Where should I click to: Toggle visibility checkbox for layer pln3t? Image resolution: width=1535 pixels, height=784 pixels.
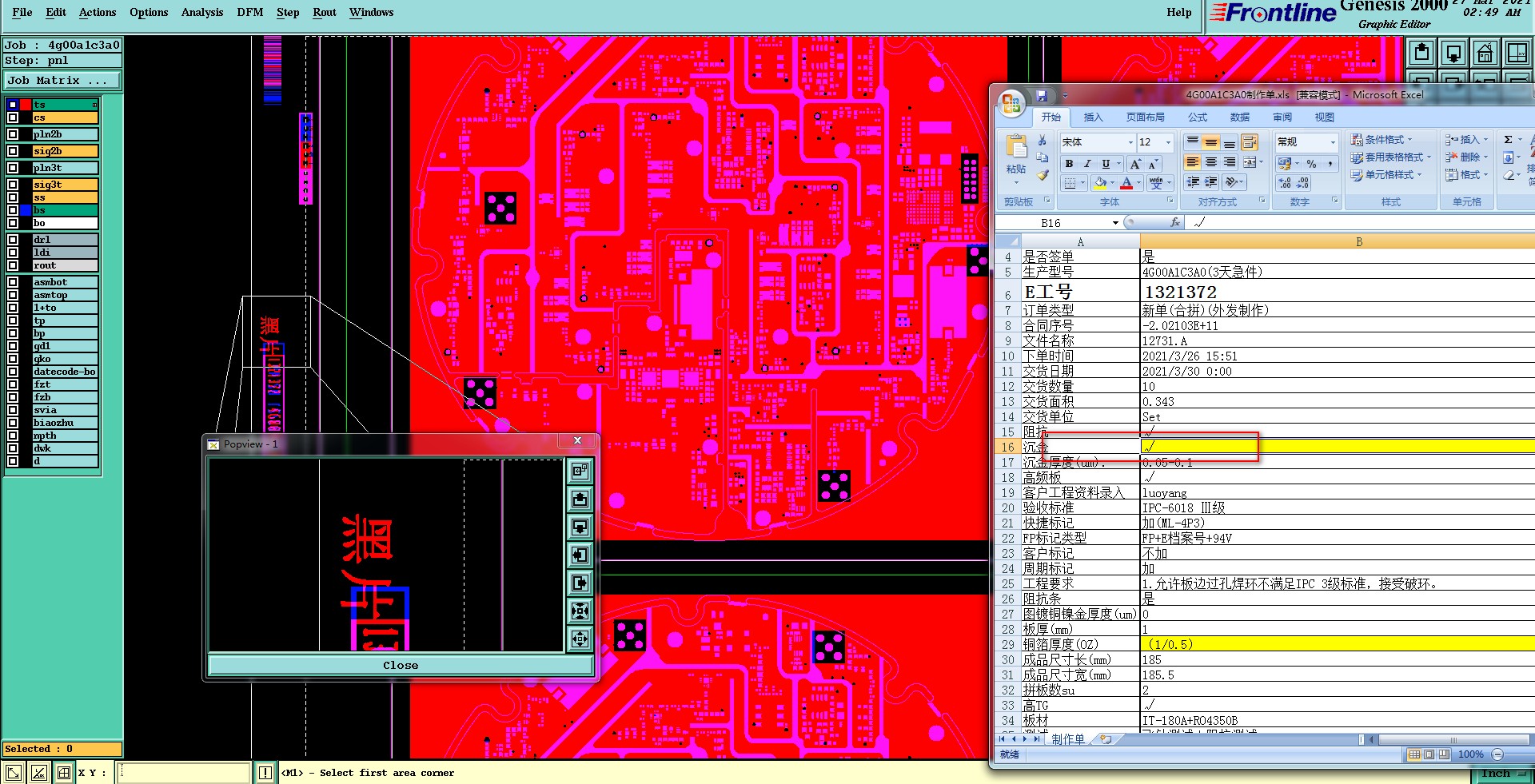[13, 168]
